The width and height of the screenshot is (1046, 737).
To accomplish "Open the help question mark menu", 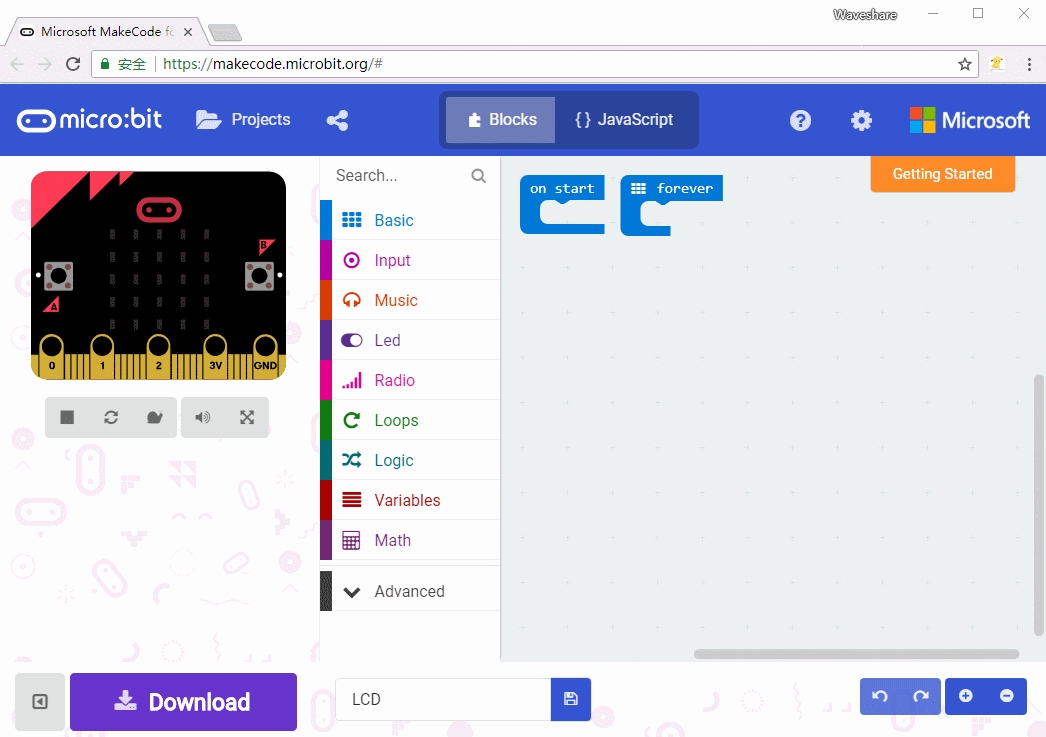I will click(x=800, y=120).
